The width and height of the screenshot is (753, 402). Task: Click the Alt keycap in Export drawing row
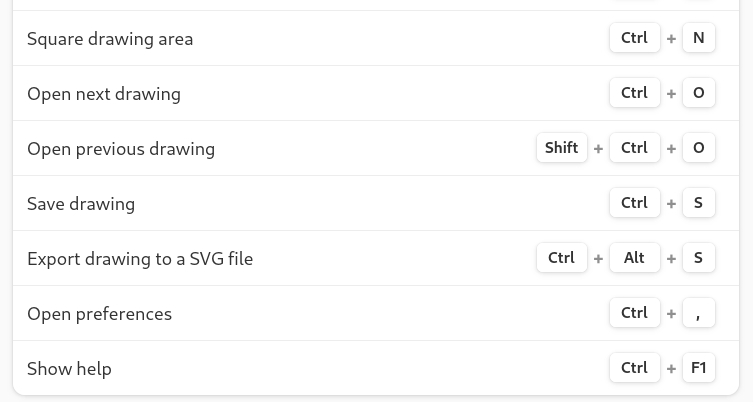(634, 258)
